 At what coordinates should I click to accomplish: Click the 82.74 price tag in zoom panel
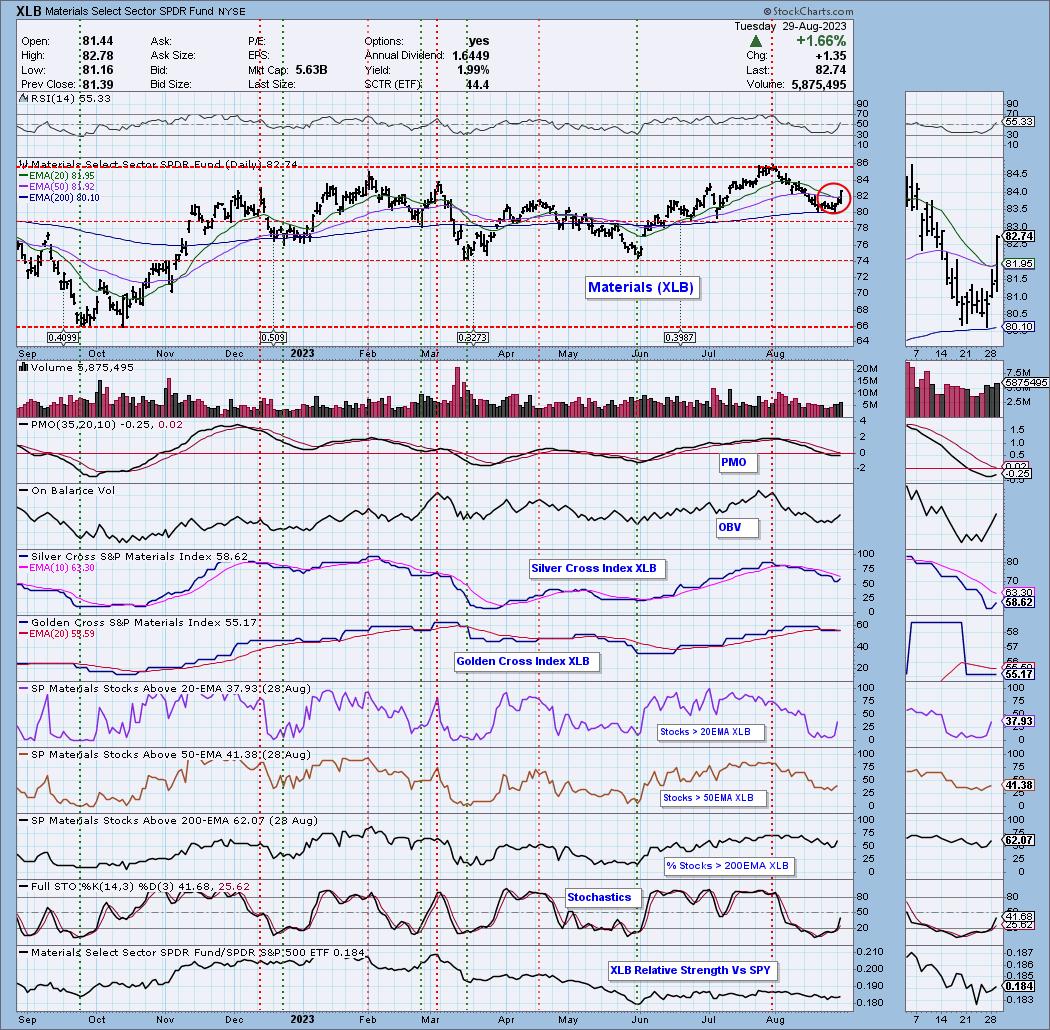(x=1019, y=236)
